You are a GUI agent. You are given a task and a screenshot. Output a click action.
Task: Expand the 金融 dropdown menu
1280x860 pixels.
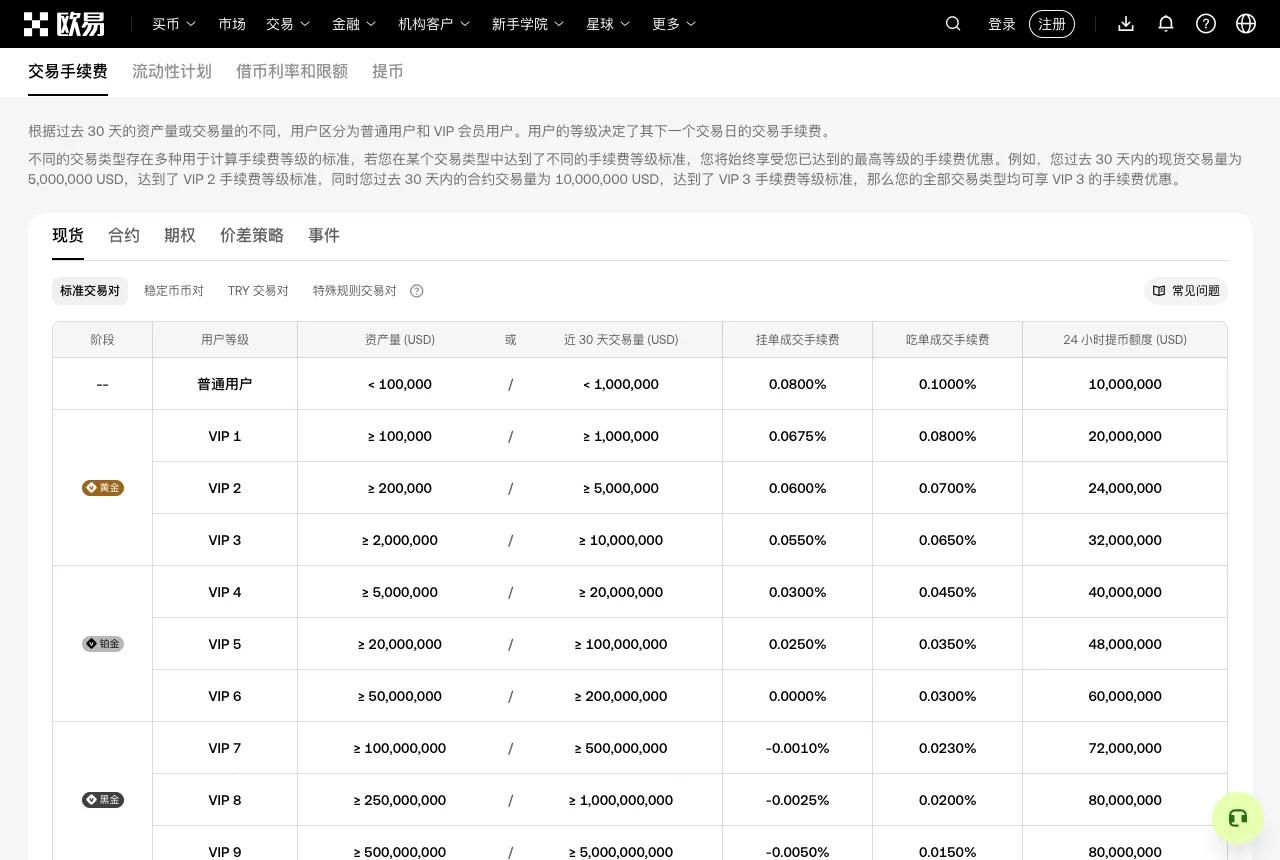click(354, 24)
